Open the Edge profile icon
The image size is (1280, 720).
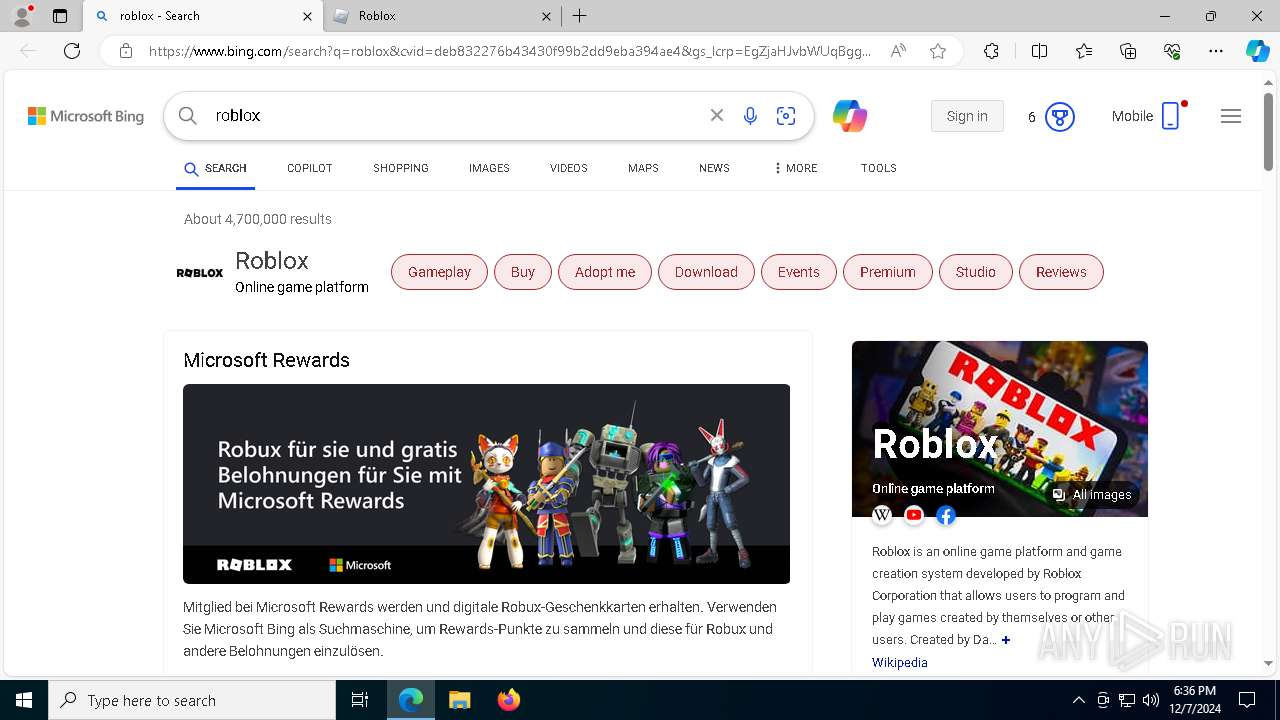coord(22,16)
